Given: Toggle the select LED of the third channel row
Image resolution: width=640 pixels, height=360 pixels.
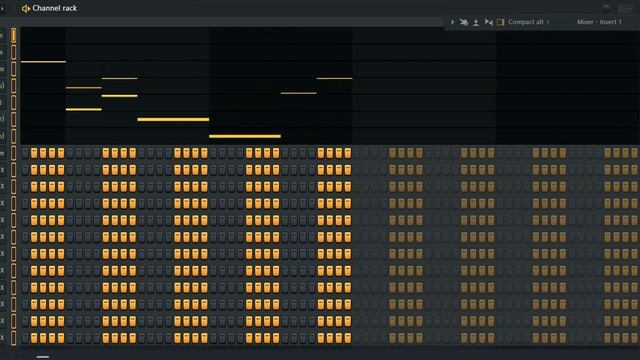Looking at the screenshot, I should pos(13,69).
